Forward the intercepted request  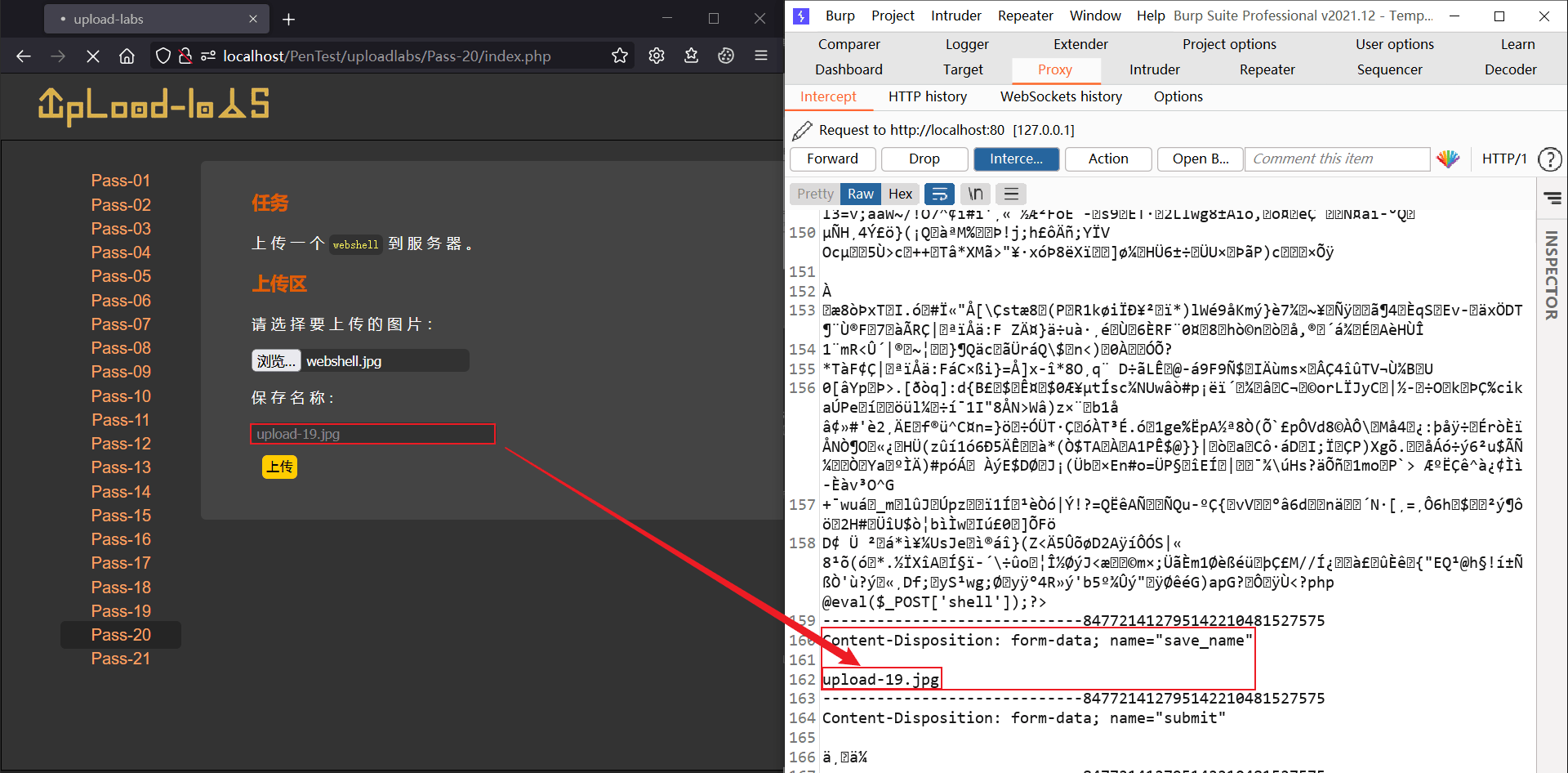[832, 159]
